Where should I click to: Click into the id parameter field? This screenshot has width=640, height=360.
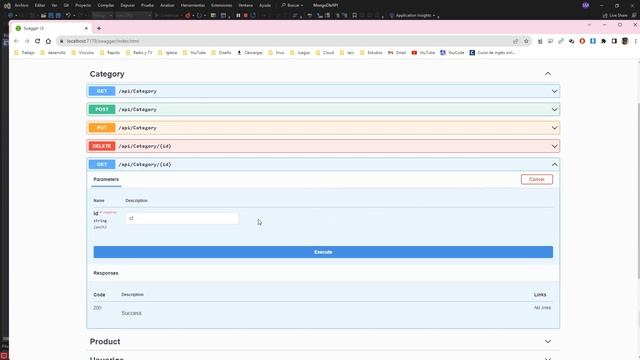coord(182,218)
